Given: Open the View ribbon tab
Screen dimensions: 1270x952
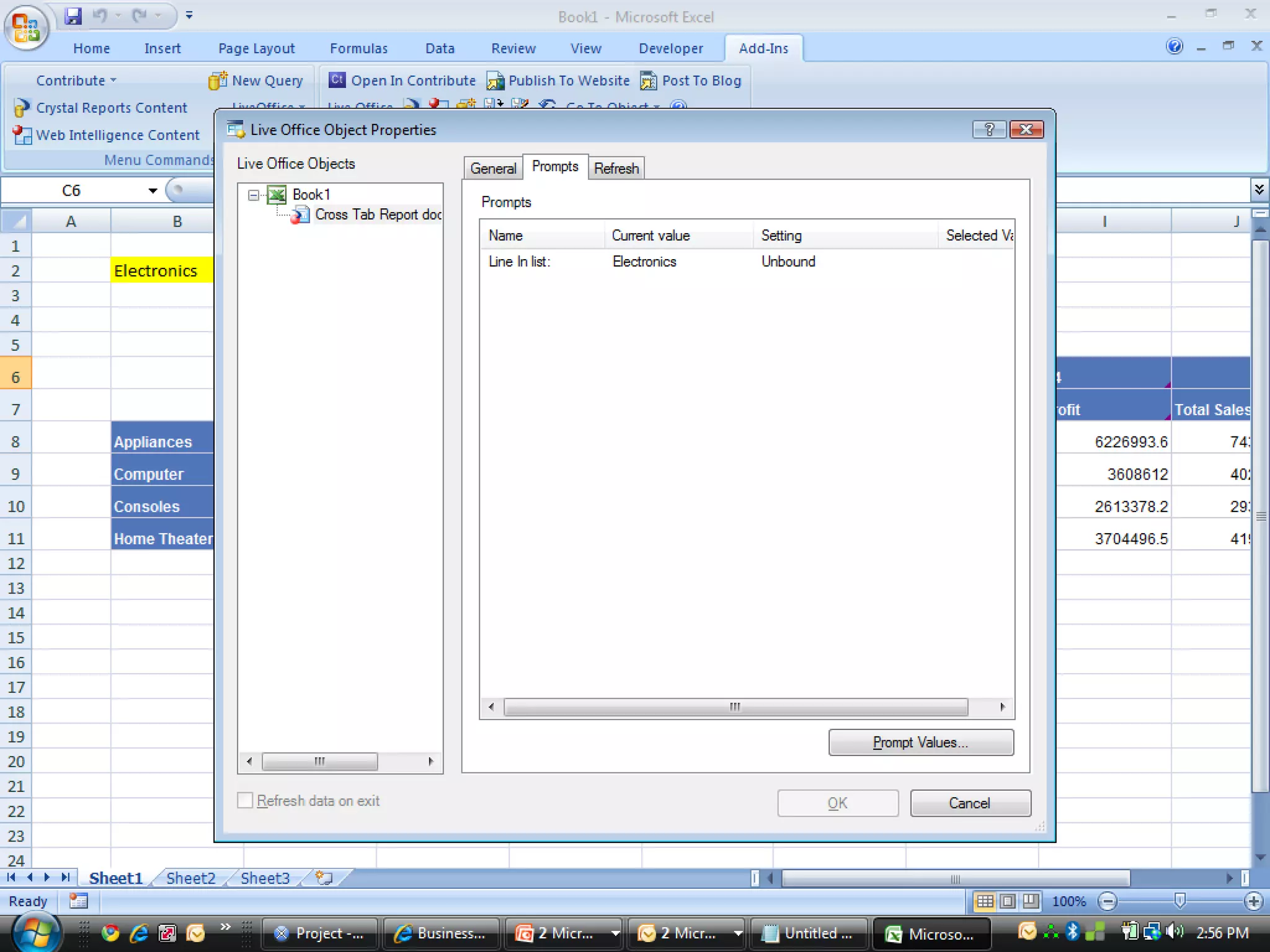Looking at the screenshot, I should (585, 48).
